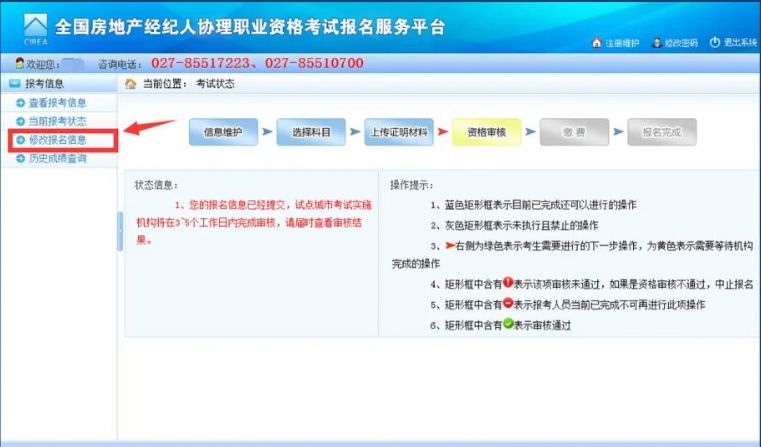The height and width of the screenshot is (447, 761).
Task: Open 历史成绩查询 in the sidebar
Action: coord(57,158)
